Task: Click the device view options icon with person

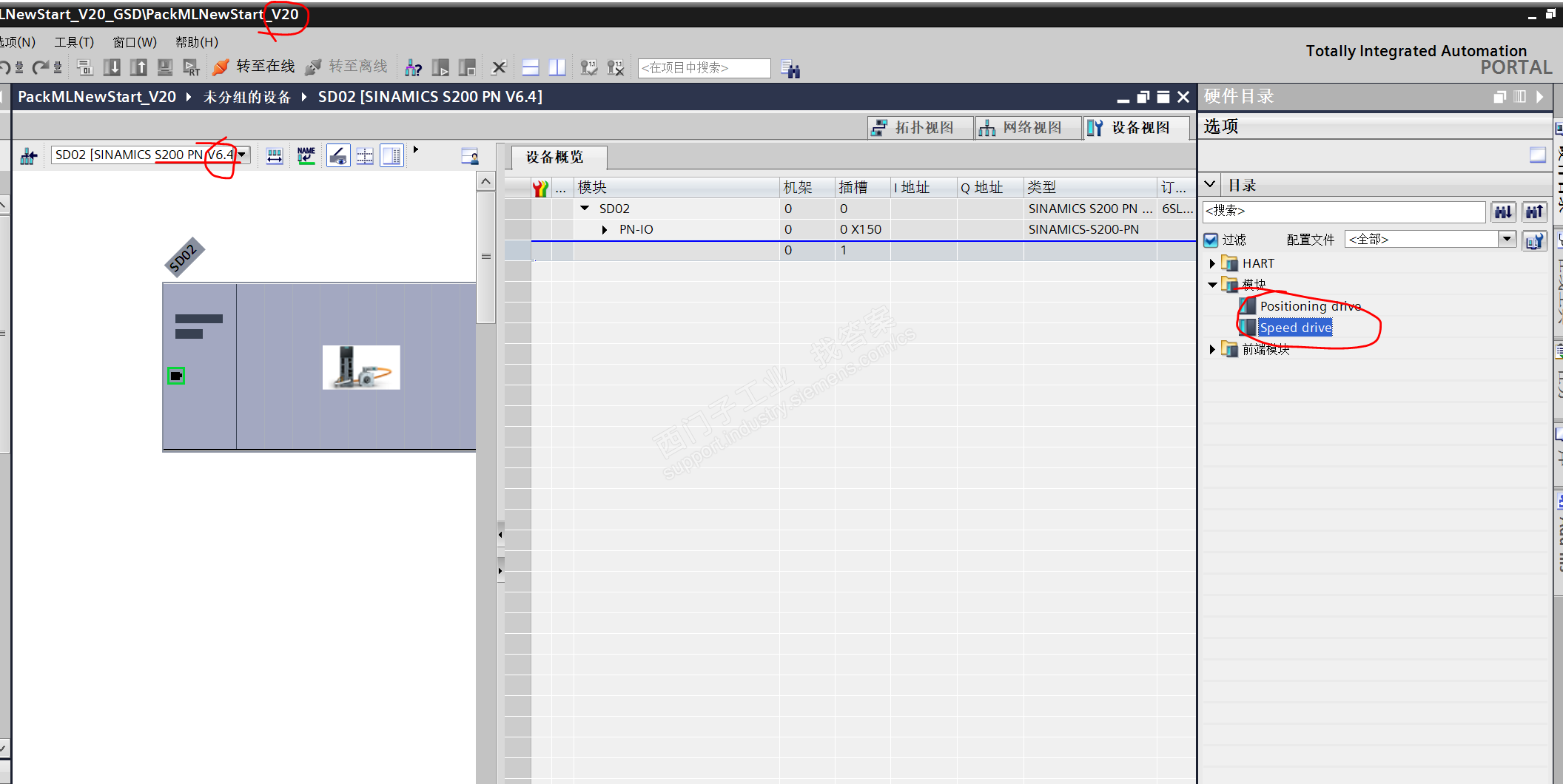Action: (x=470, y=156)
